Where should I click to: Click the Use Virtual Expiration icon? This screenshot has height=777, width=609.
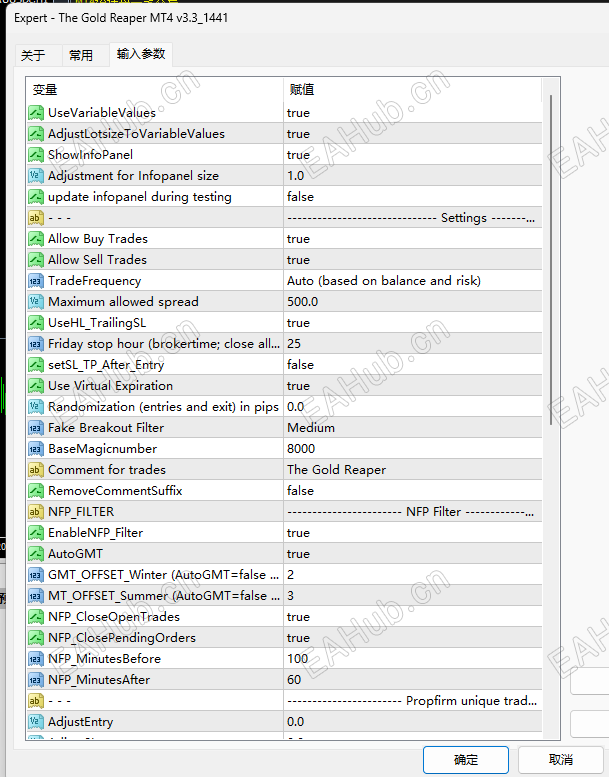pos(36,386)
